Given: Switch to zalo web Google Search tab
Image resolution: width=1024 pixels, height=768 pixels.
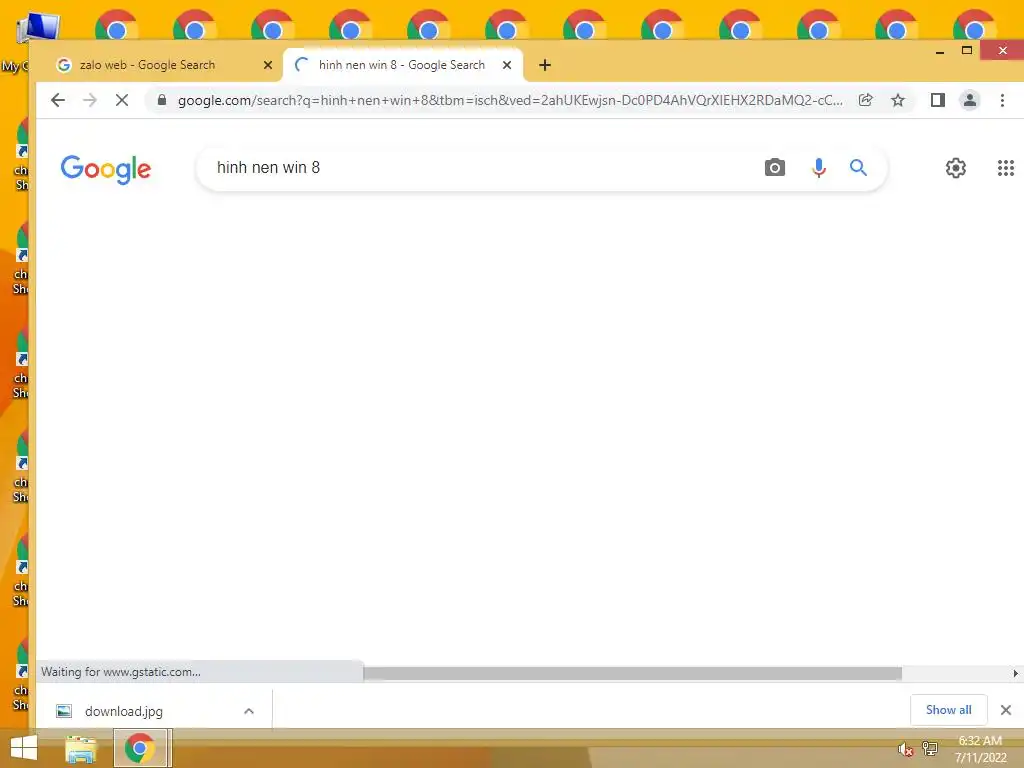Looking at the screenshot, I should 147,65.
